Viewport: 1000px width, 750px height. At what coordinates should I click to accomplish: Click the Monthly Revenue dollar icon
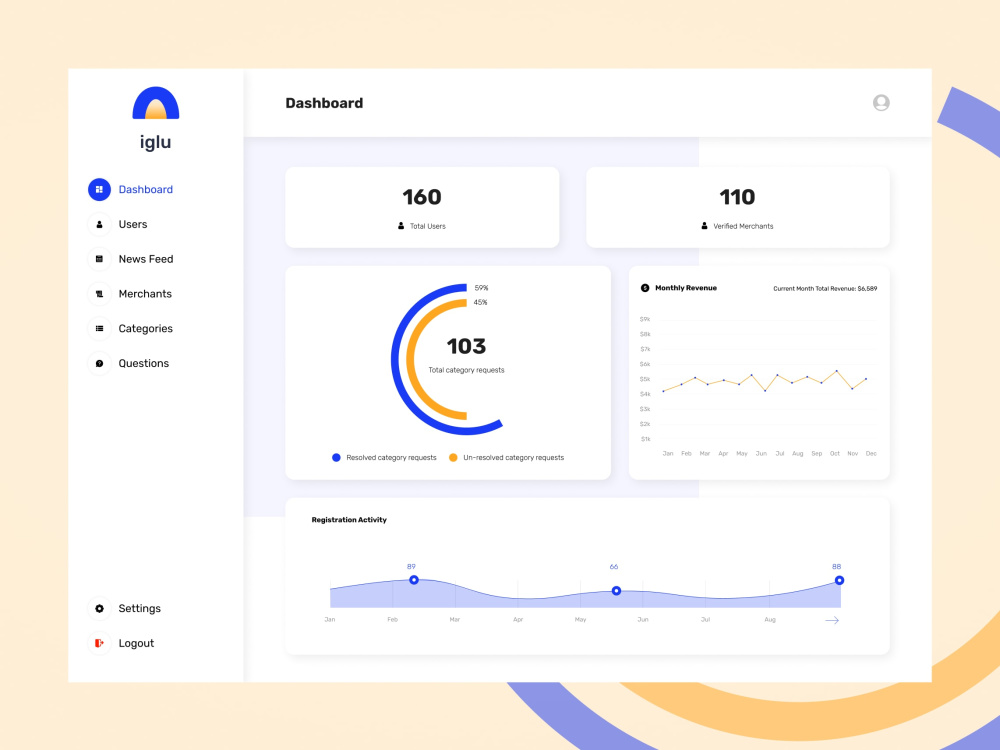tap(645, 288)
